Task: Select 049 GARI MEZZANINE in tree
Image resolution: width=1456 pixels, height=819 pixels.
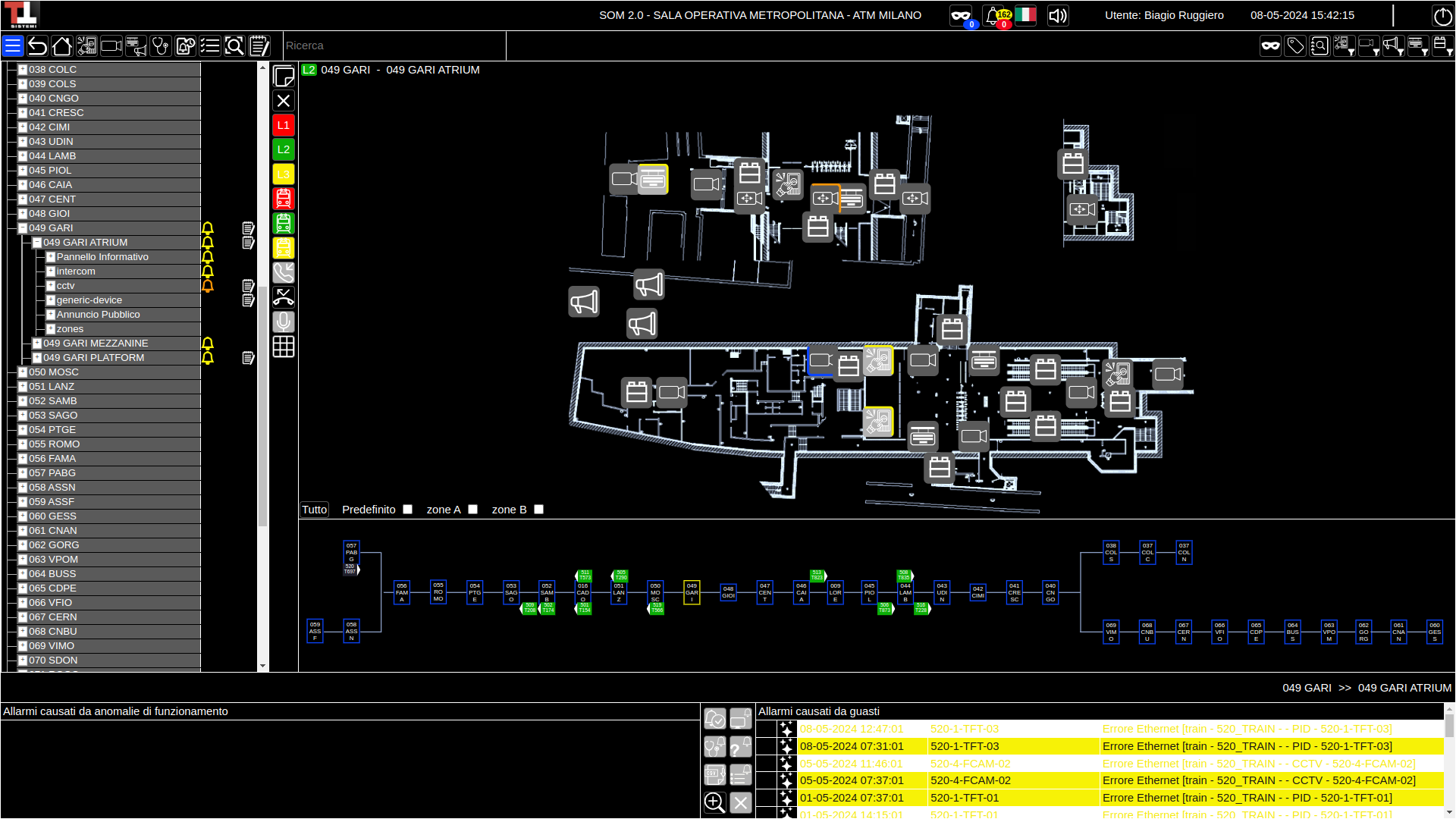Action: 96,344
